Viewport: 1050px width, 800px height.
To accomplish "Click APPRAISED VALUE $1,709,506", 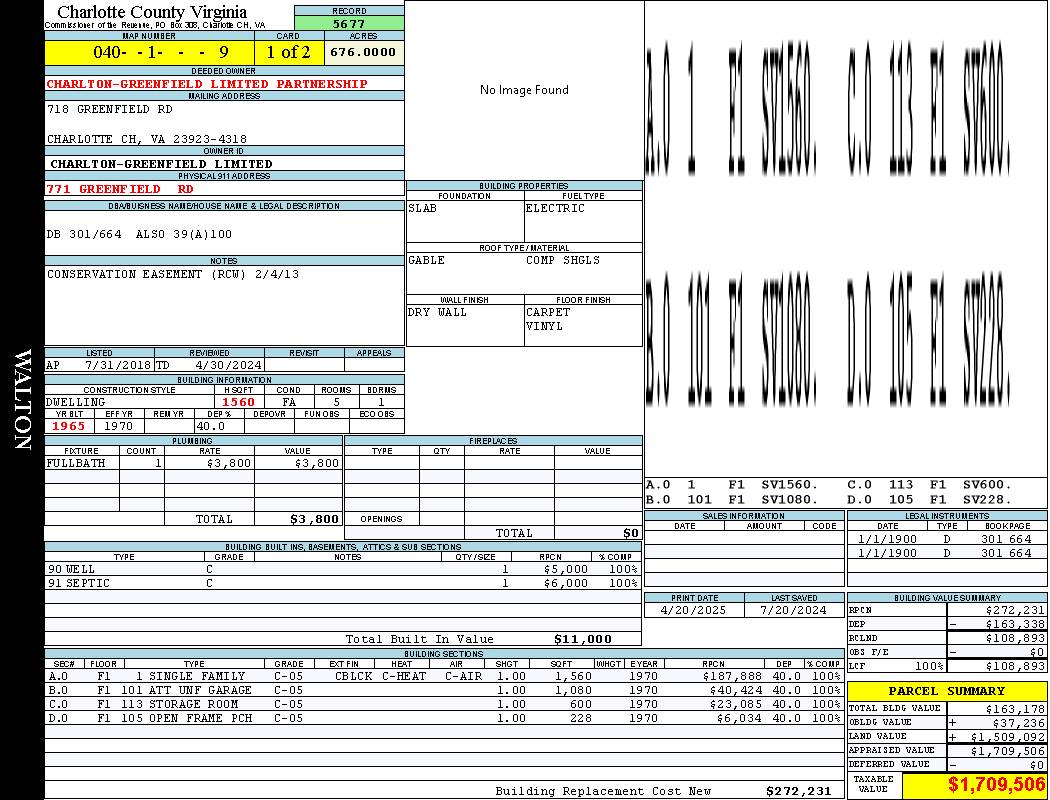I will click(1008, 751).
